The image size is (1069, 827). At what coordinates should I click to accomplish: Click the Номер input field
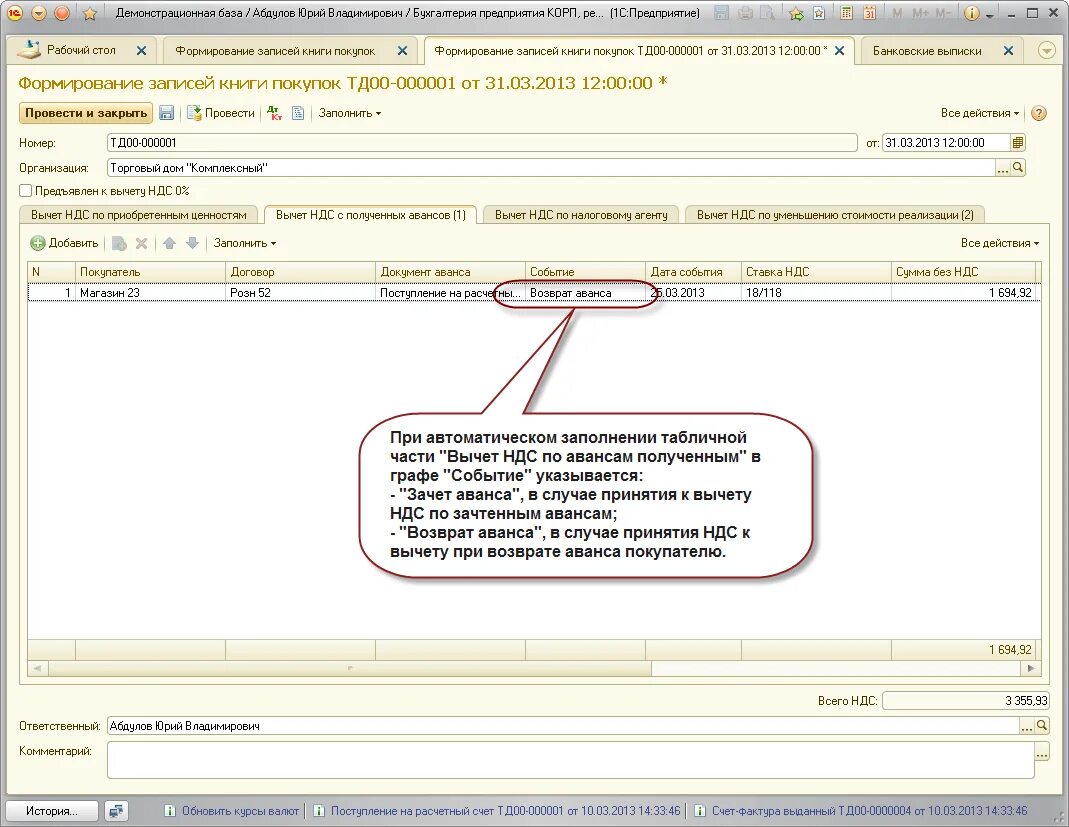(x=482, y=142)
